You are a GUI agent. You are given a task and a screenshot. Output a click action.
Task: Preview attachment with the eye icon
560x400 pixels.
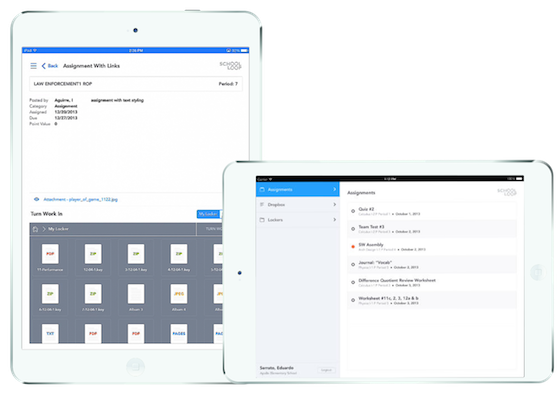coord(36,199)
